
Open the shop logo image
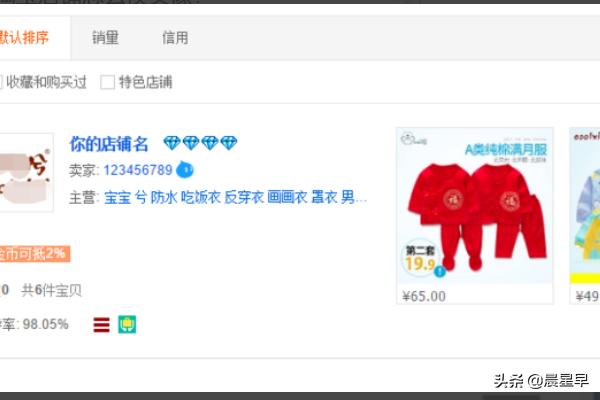[26, 172]
